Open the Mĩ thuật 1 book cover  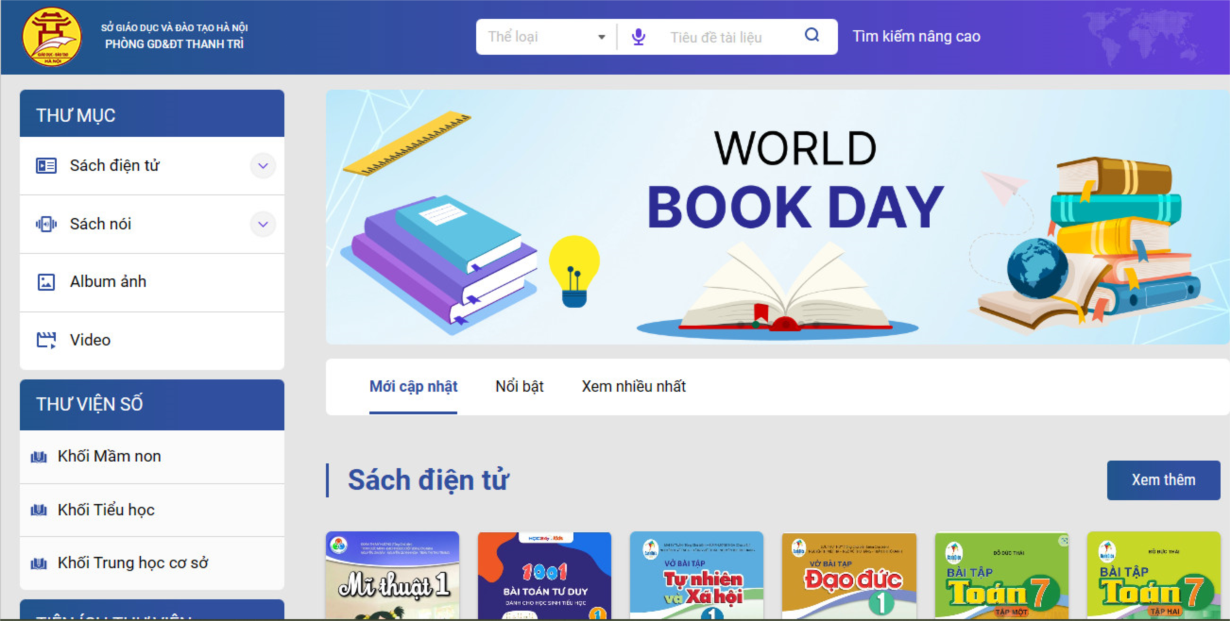tap(392, 576)
